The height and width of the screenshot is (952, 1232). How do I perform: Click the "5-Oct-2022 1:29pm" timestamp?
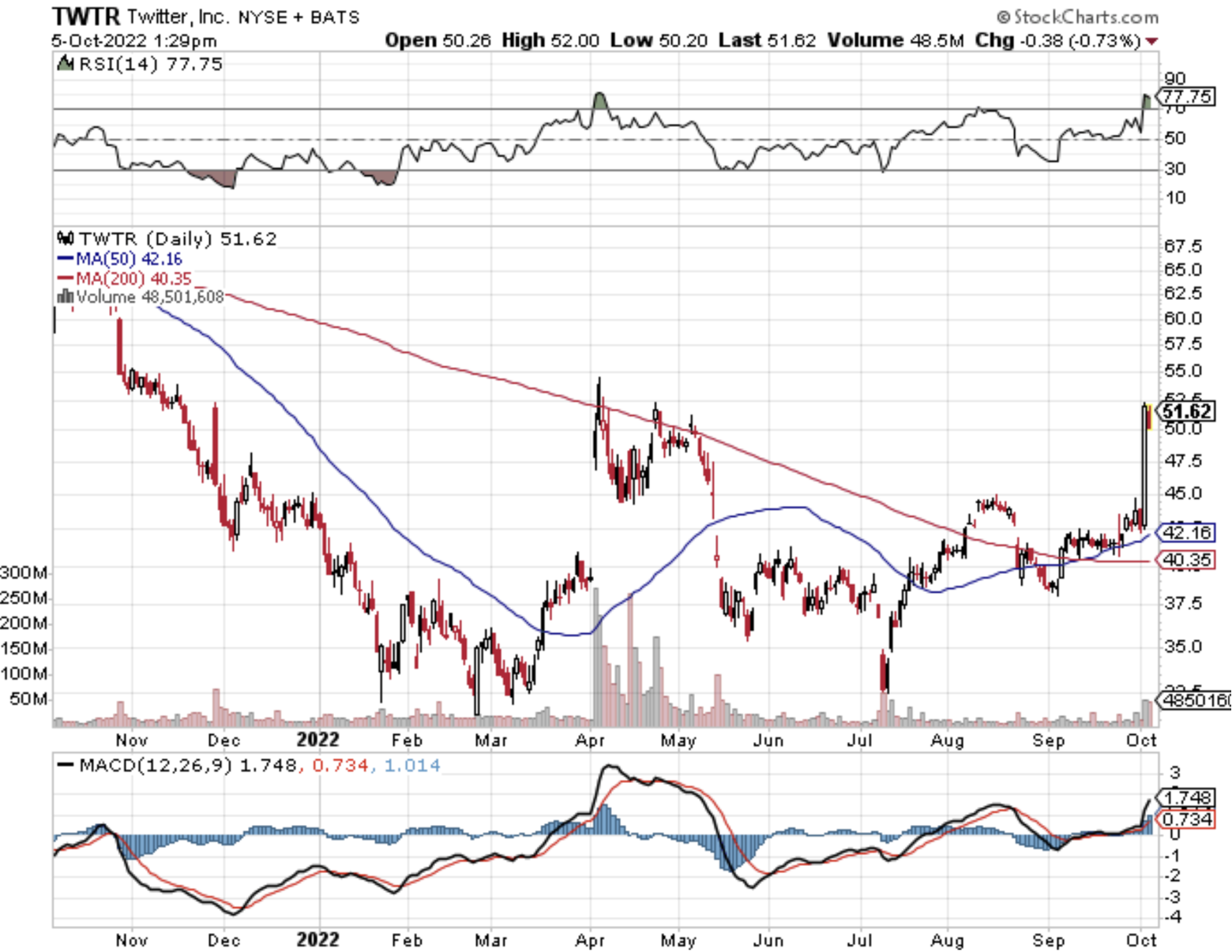click(134, 40)
